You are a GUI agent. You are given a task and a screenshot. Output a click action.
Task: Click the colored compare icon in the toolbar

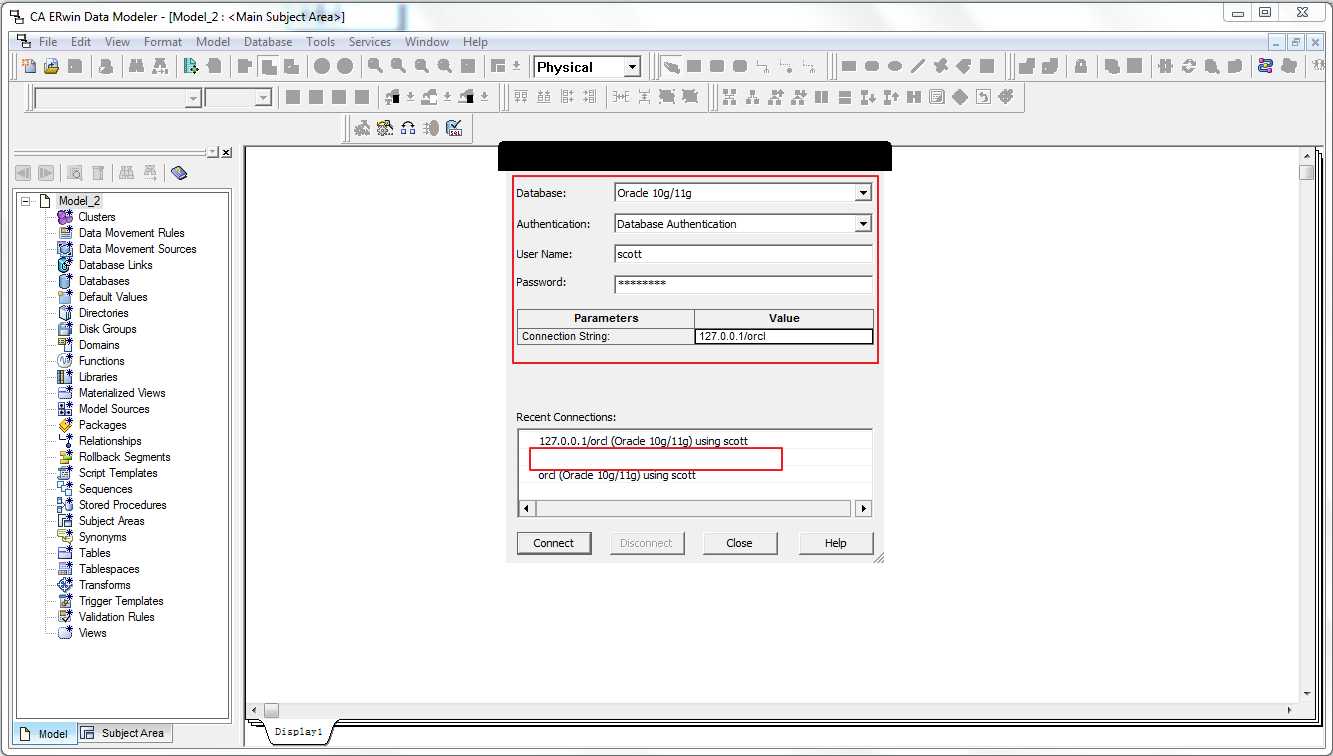tap(1266, 67)
